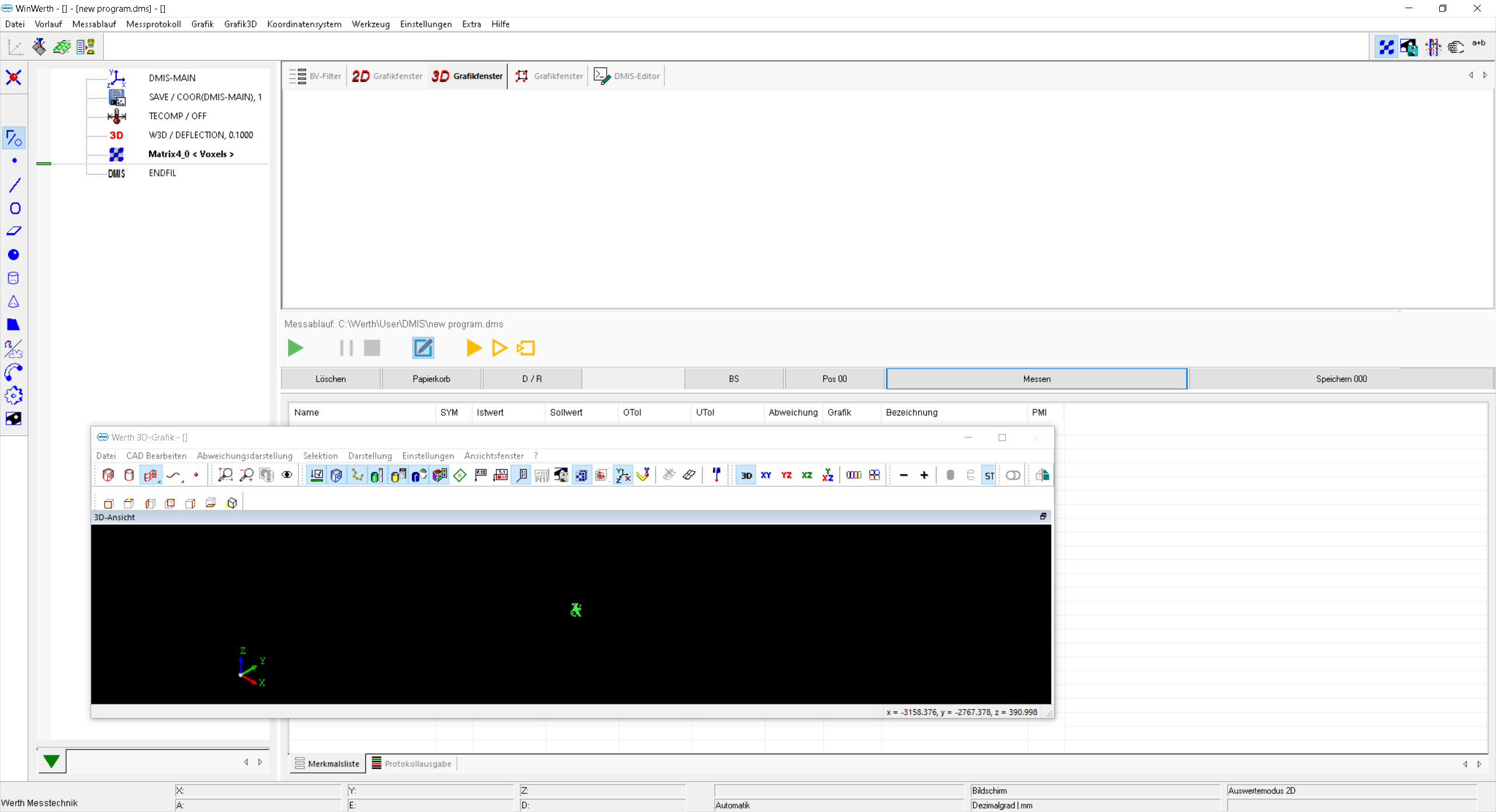The width and height of the screenshot is (1496, 812).
Task: Click the minus zoom-out button
Action: click(903, 476)
